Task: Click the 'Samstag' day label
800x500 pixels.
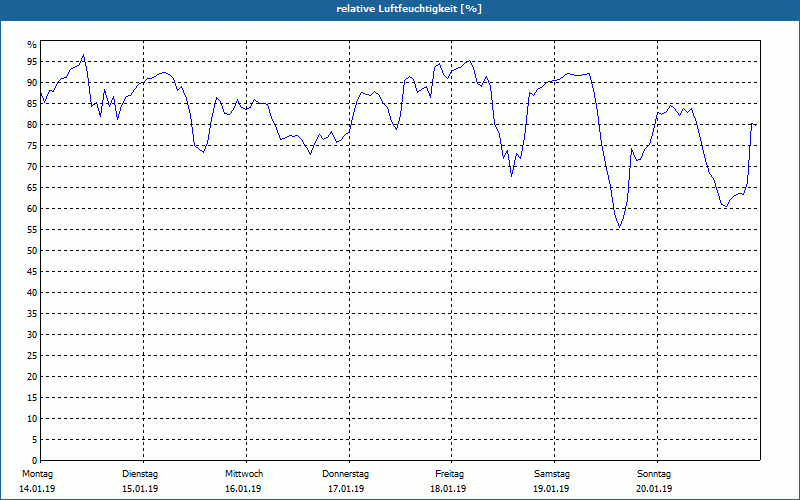Action: tap(552, 474)
